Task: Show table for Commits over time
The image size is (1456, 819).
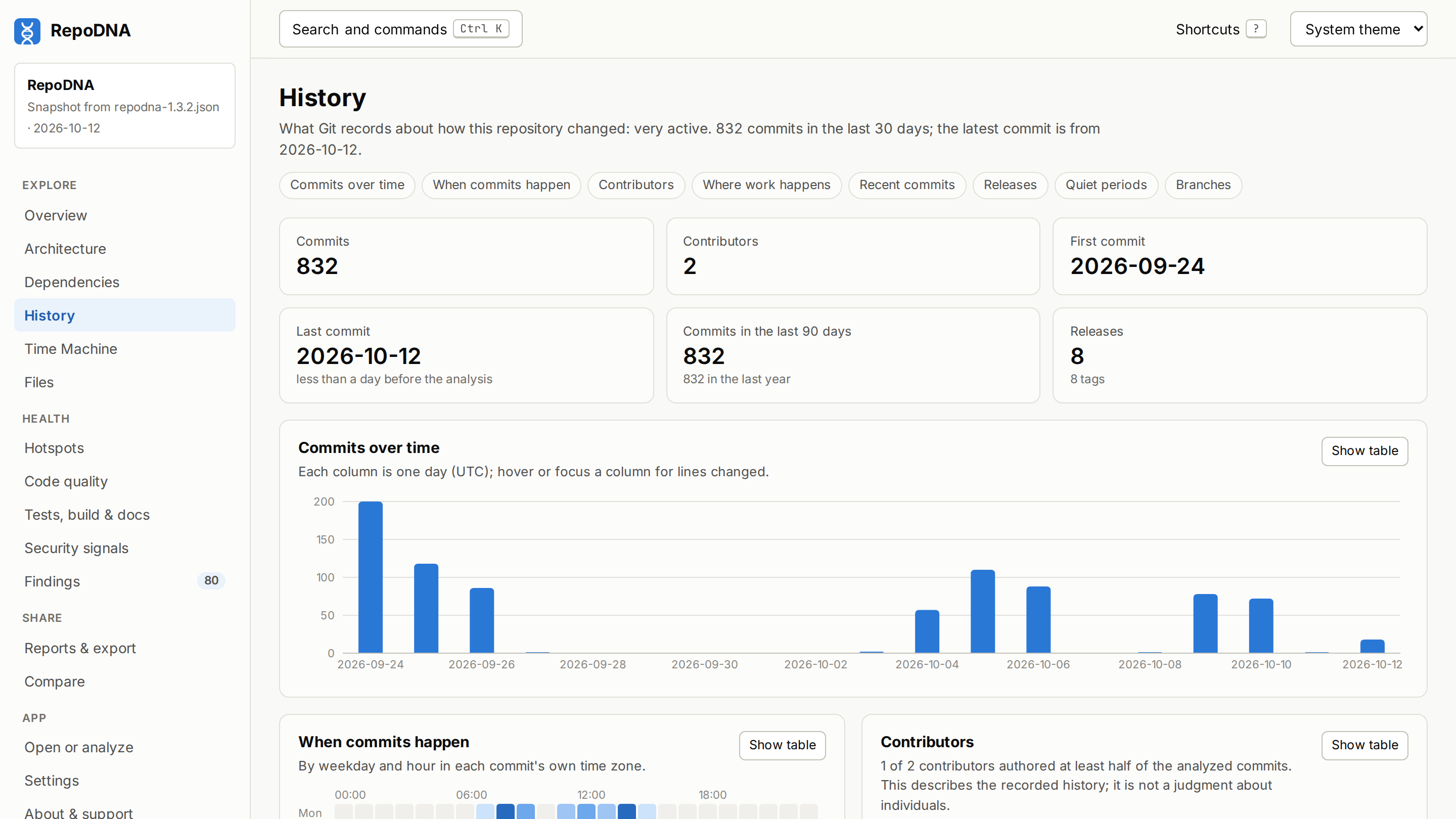Action: tap(1364, 451)
